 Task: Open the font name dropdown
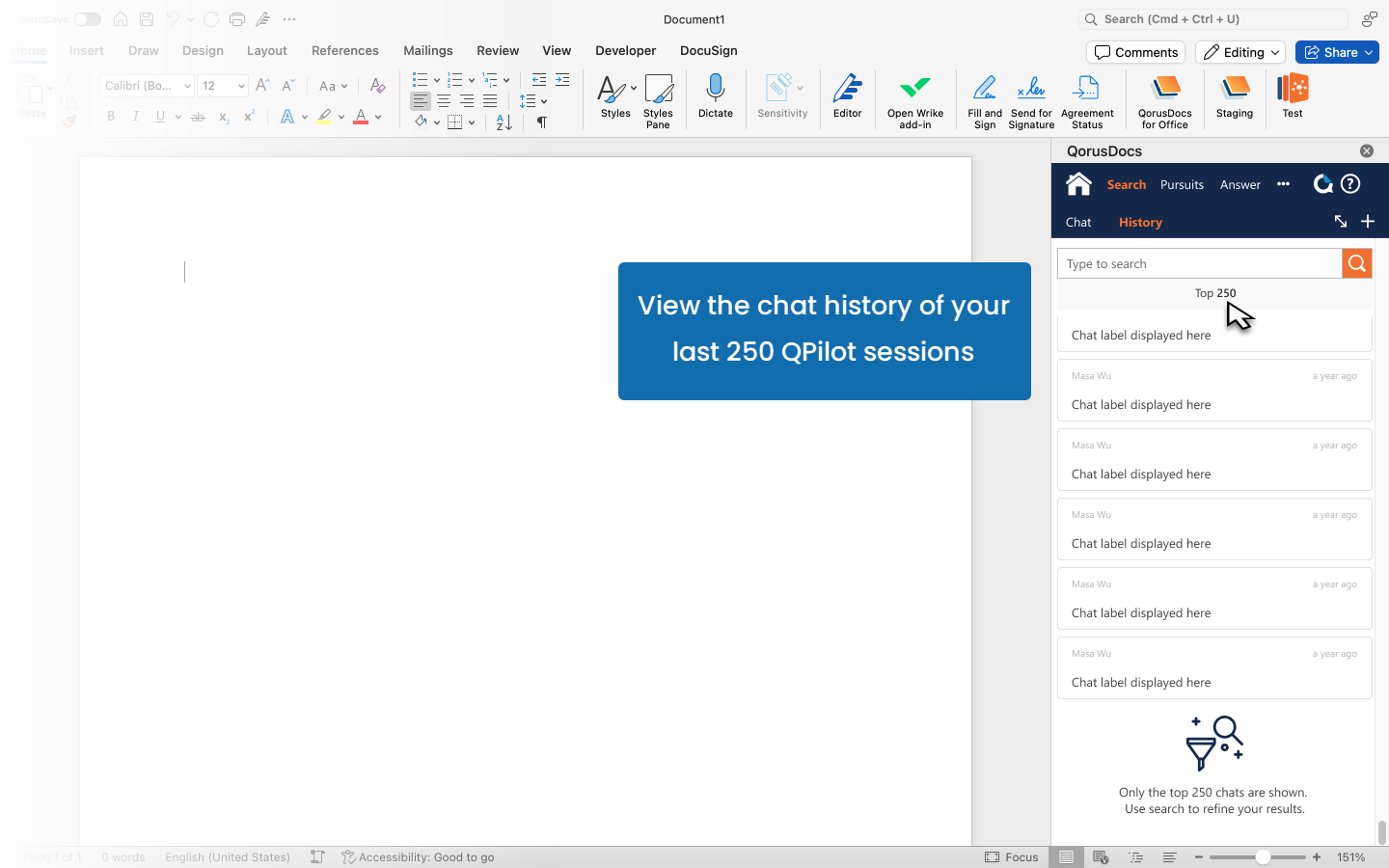tap(187, 86)
